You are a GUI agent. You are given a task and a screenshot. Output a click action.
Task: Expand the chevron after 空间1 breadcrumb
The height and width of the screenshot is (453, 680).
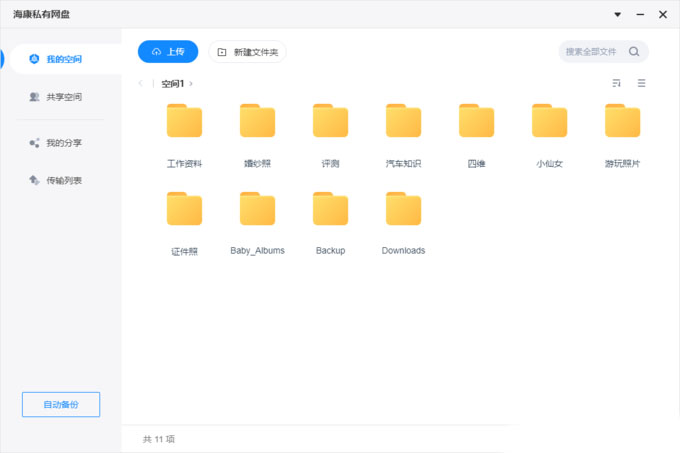(x=191, y=83)
